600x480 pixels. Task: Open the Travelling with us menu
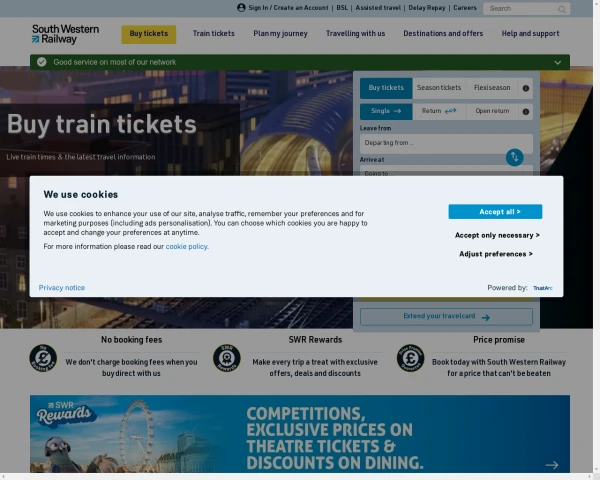pyautogui.click(x=355, y=34)
